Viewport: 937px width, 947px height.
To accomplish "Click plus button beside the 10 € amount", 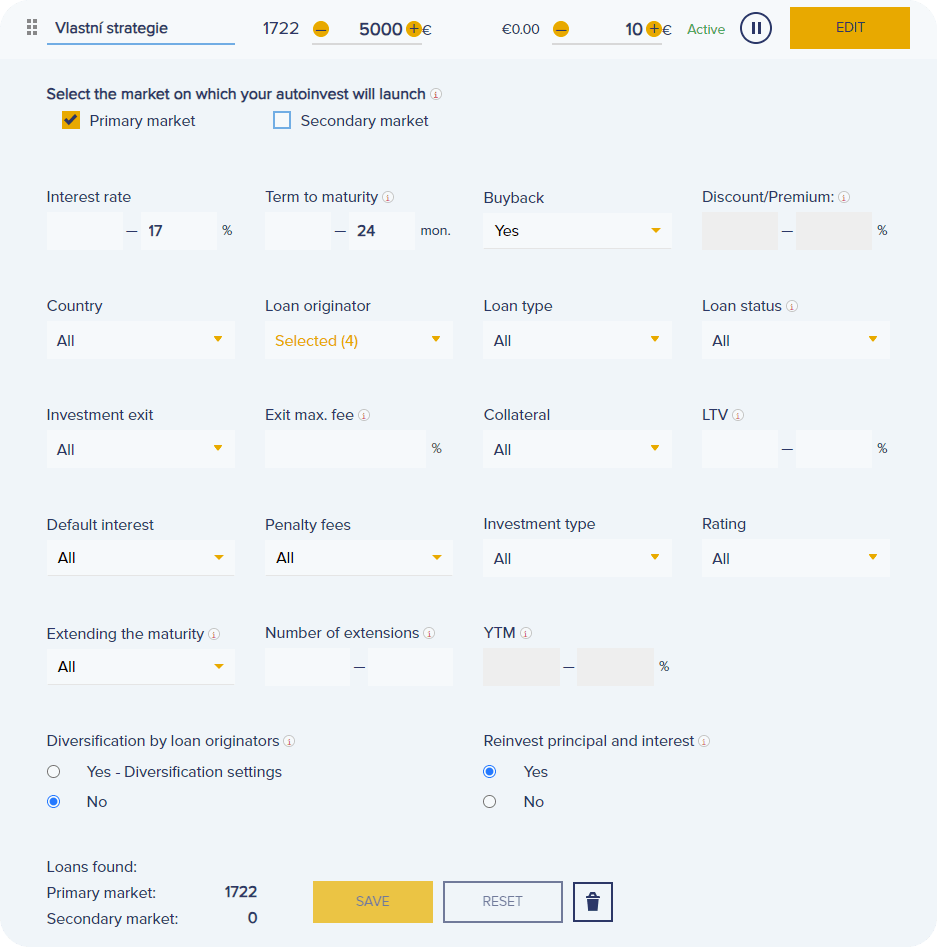I will tap(653, 29).
